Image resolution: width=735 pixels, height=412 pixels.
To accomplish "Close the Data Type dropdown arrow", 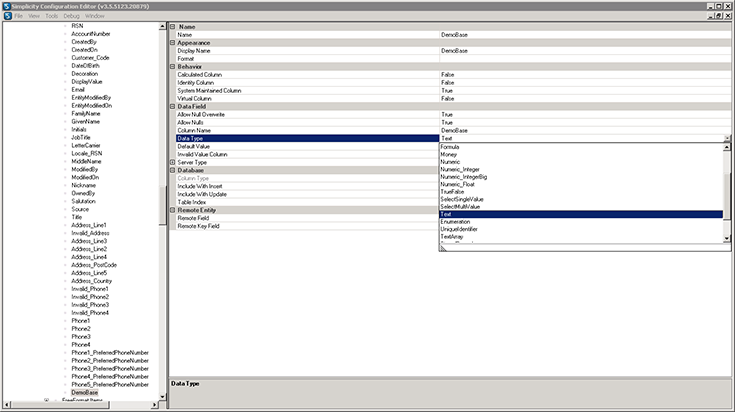I will pyautogui.click(x=727, y=138).
